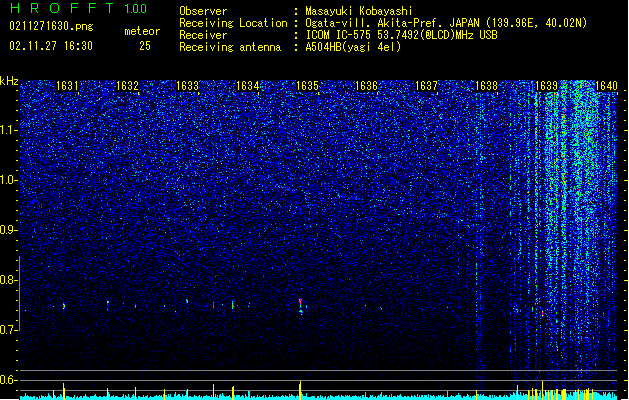Click the 1631 time marker label
The image size is (629, 400).
pos(67,86)
